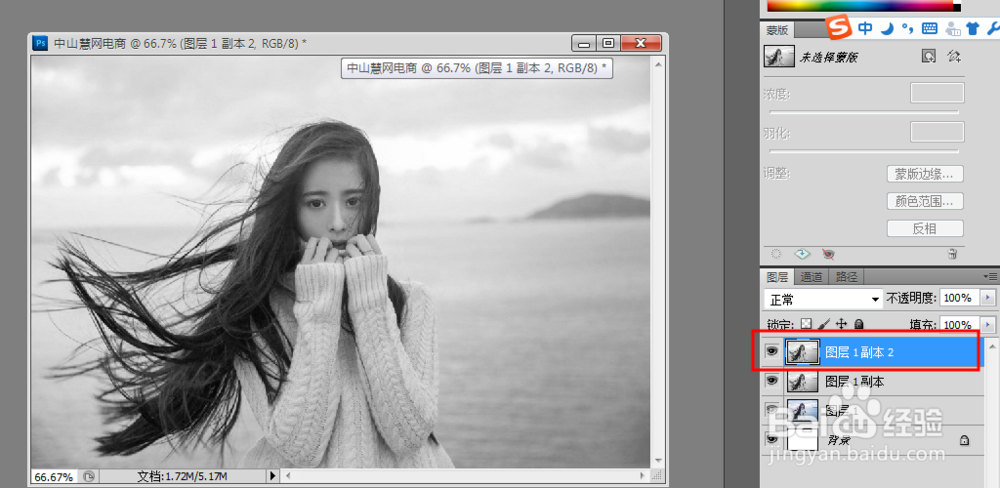The width and height of the screenshot is (1000, 488).
Task: Open Sogou wrench settings icon
Action: click(x=994, y=28)
